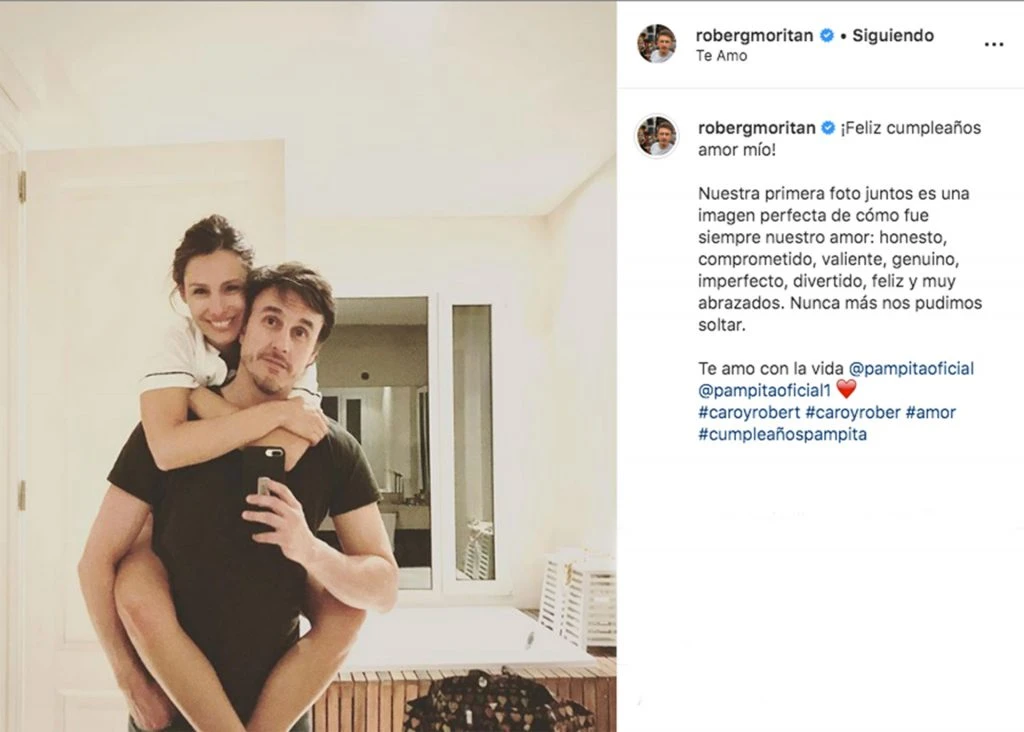Click the caption text starting Nuestra primera foto
1024x732 pixels.
coord(840,259)
